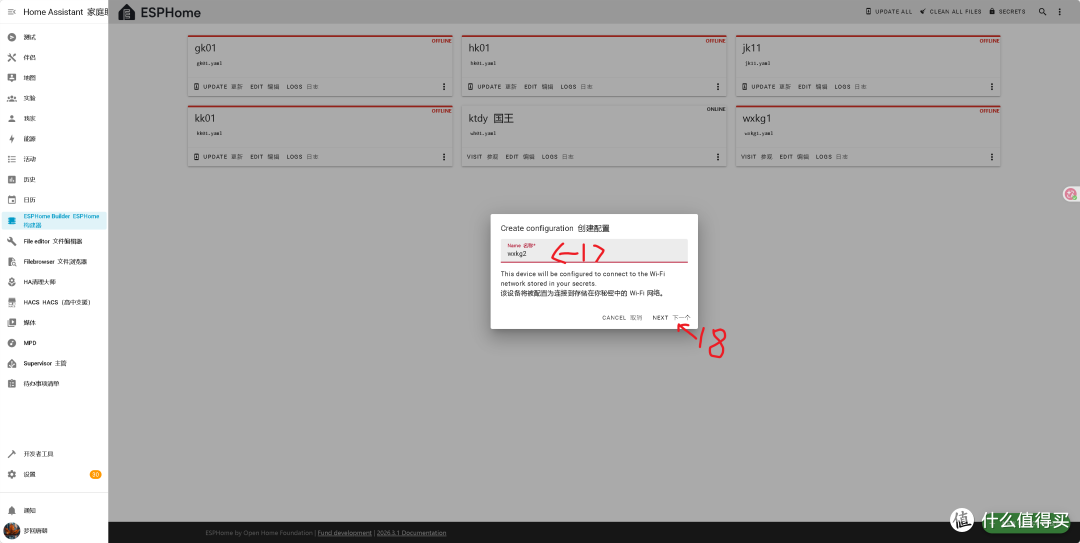The image size is (1080, 543).
Task: Open the activity list sidebar item
Action: pos(12,159)
